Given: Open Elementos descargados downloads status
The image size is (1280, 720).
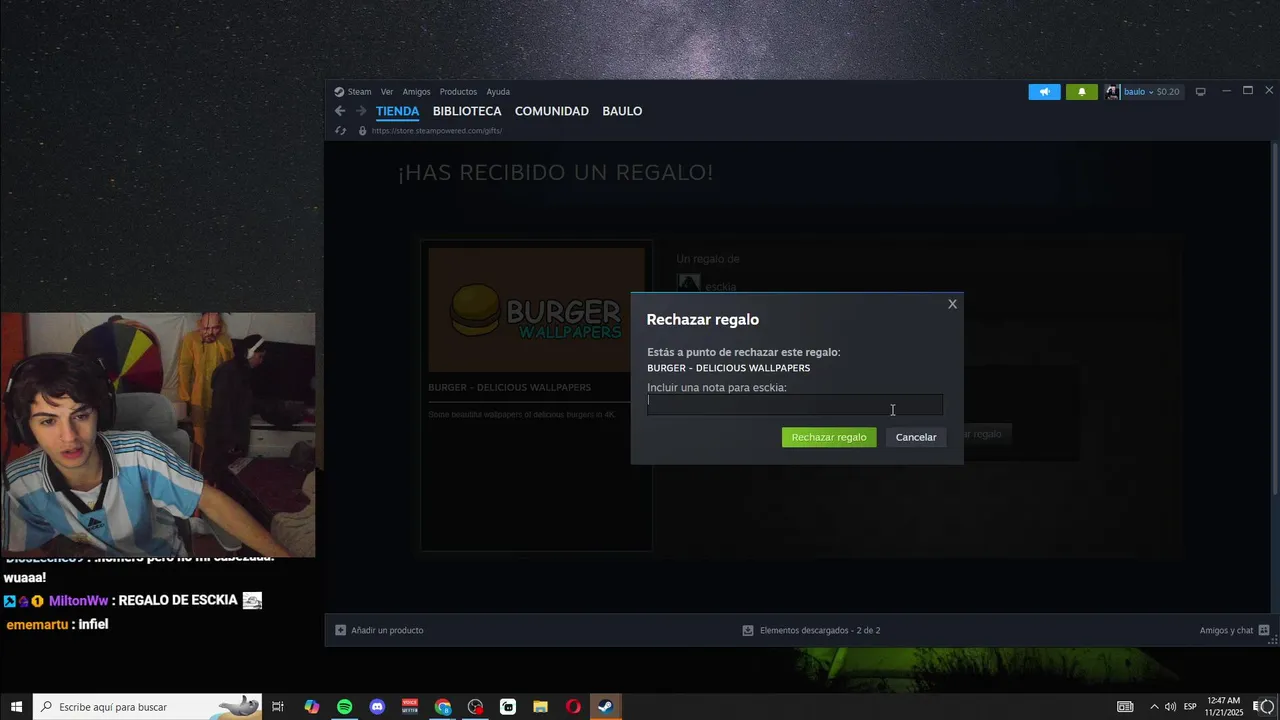Looking at the screenshot, I should [820, 631].
